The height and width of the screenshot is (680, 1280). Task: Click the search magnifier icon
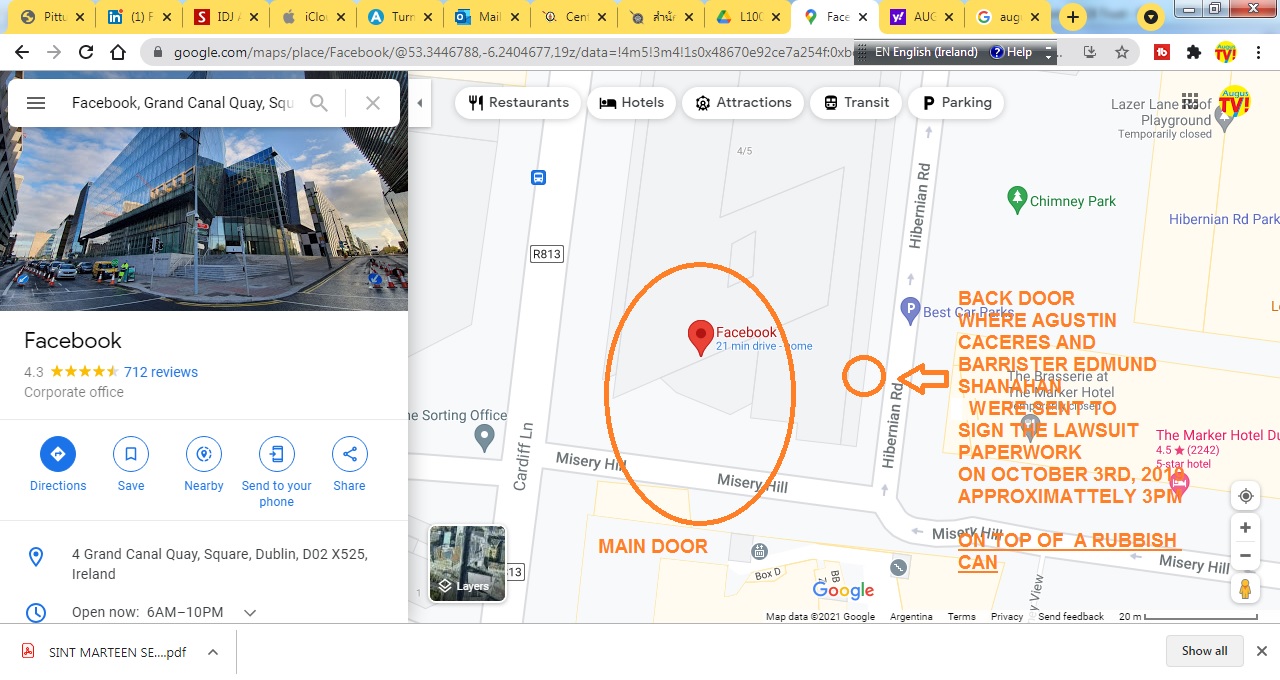pyautogui.click(x=319, y=103)
